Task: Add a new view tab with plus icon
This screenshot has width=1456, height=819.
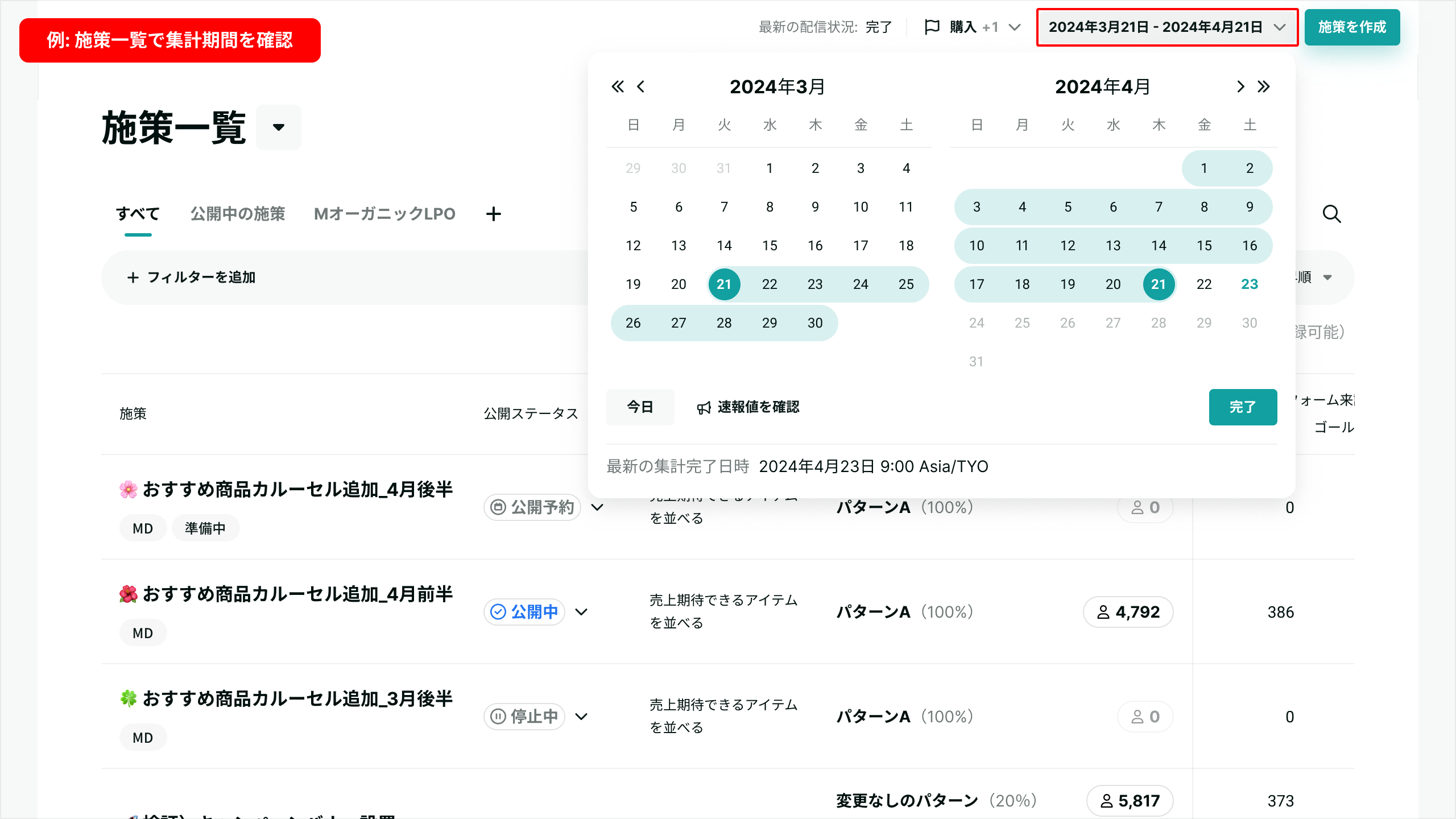Action: click(x=494, y=214)
